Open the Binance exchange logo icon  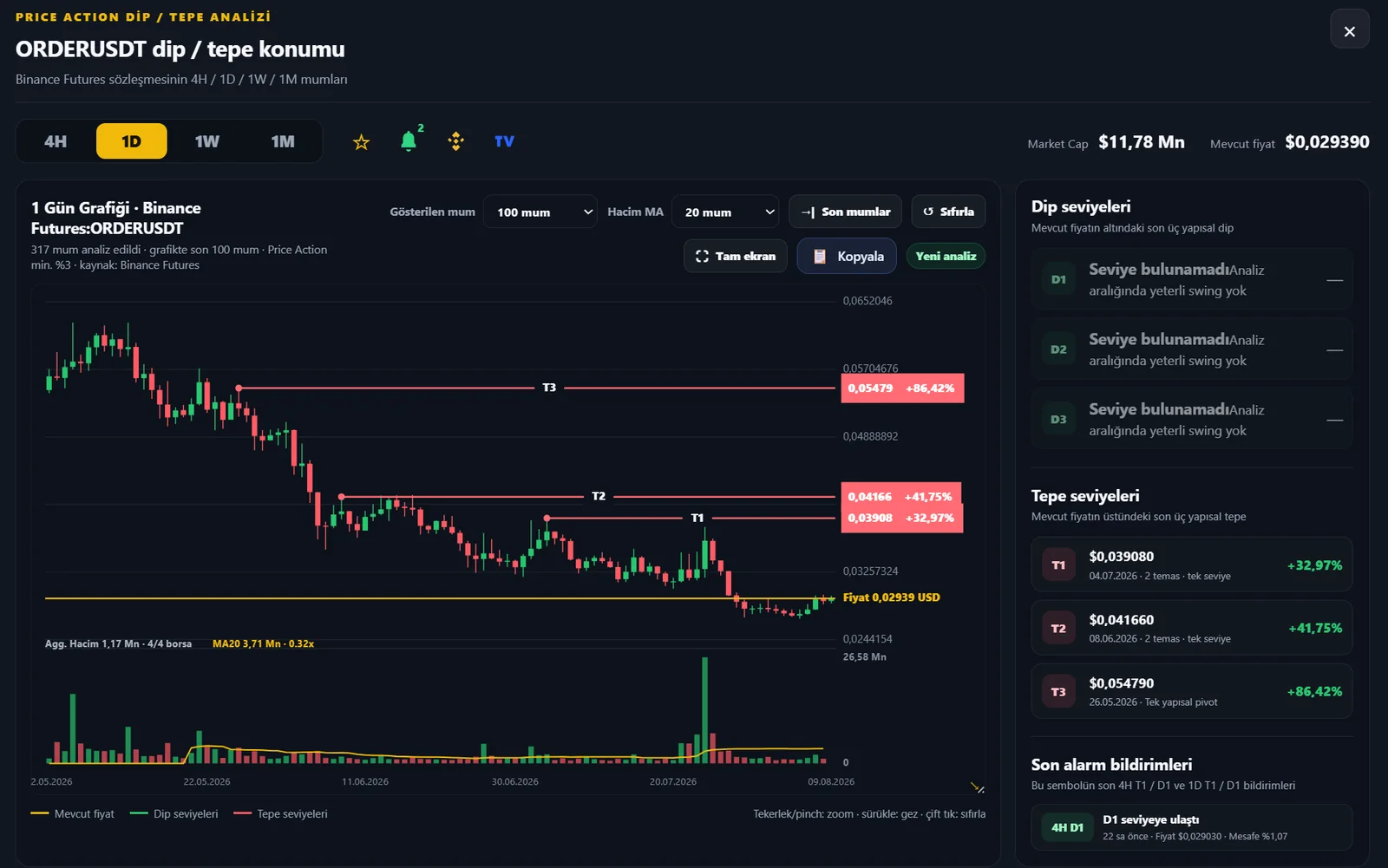tap(456, 141)
